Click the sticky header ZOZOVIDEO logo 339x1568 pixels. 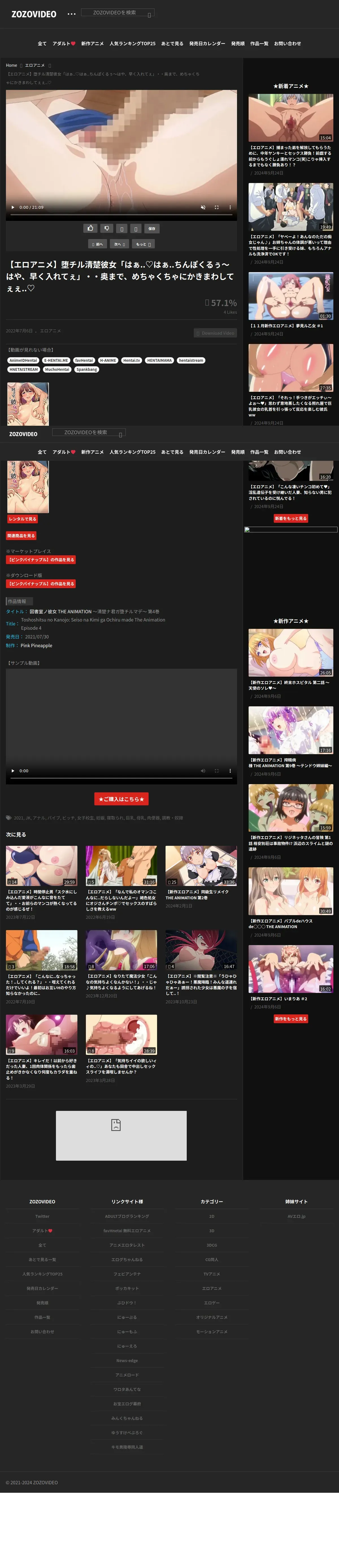click(23, 434)
